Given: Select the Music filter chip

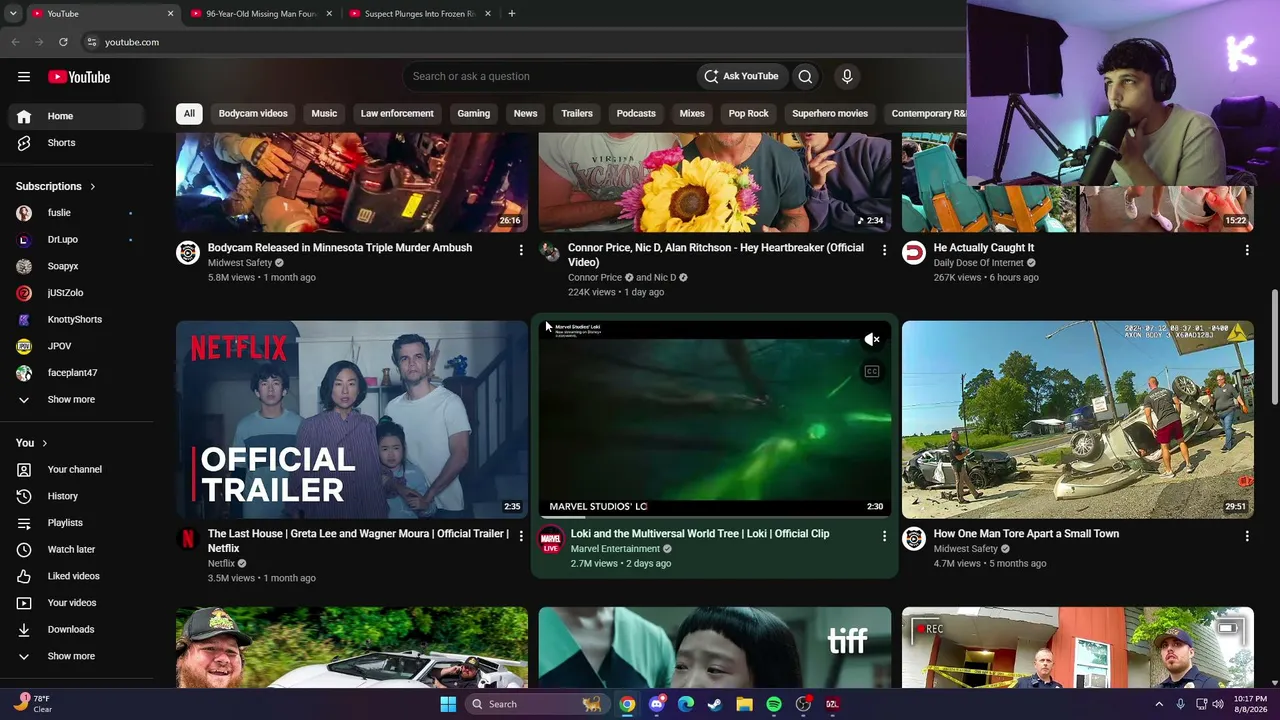Looking at the screenshot, I should tap(324, 113).
